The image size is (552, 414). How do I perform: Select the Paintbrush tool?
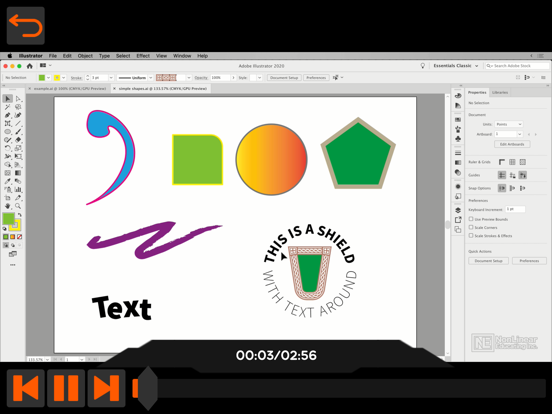click(x=18, y=132)
